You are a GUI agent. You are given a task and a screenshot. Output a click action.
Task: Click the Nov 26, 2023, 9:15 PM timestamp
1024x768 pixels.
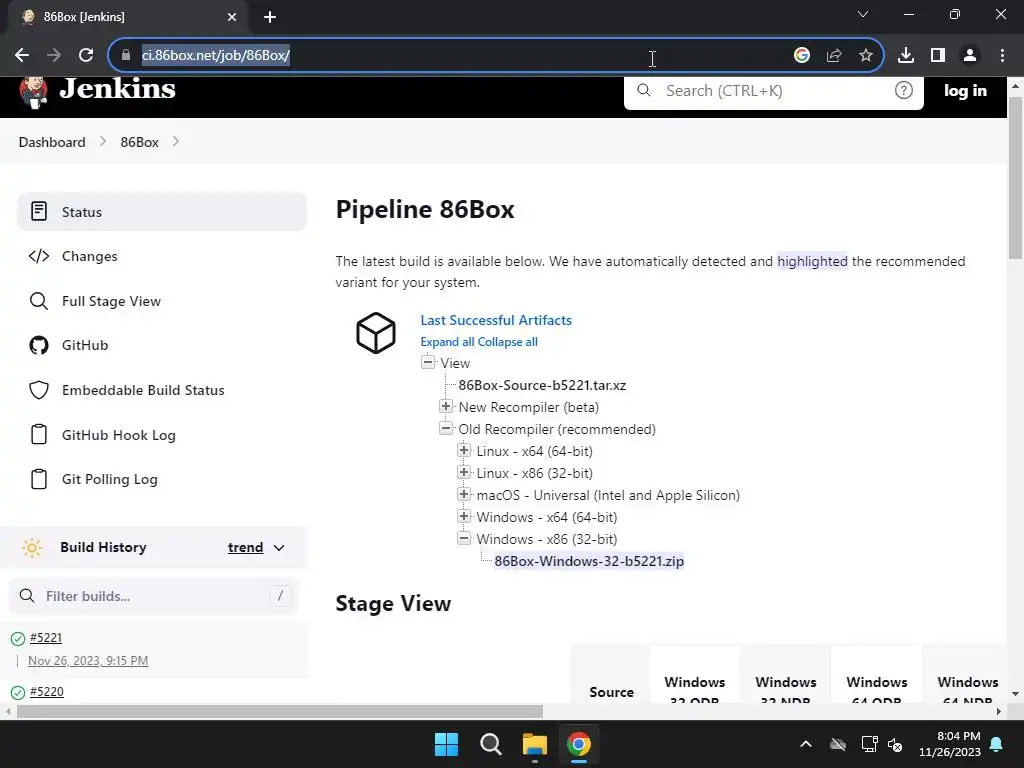coord(88,660)
